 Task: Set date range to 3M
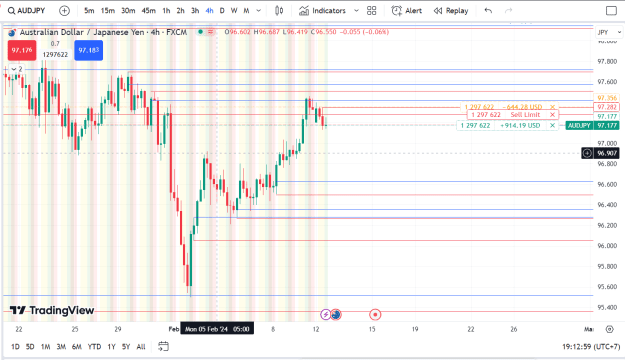tap(61, 346)
